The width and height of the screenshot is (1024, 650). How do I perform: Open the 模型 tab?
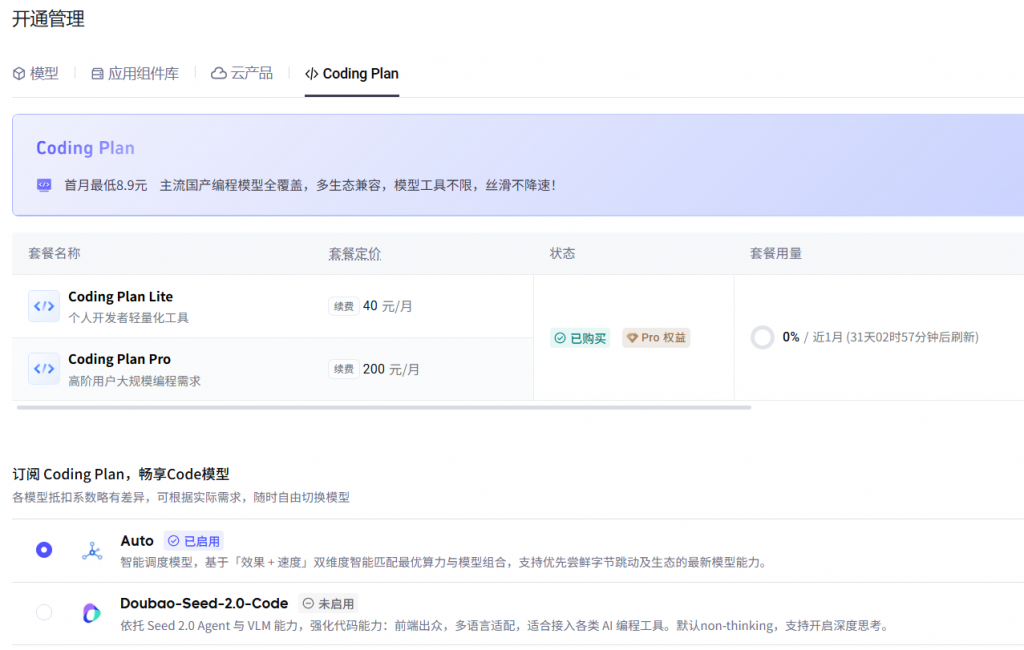(x=36, y=73)
